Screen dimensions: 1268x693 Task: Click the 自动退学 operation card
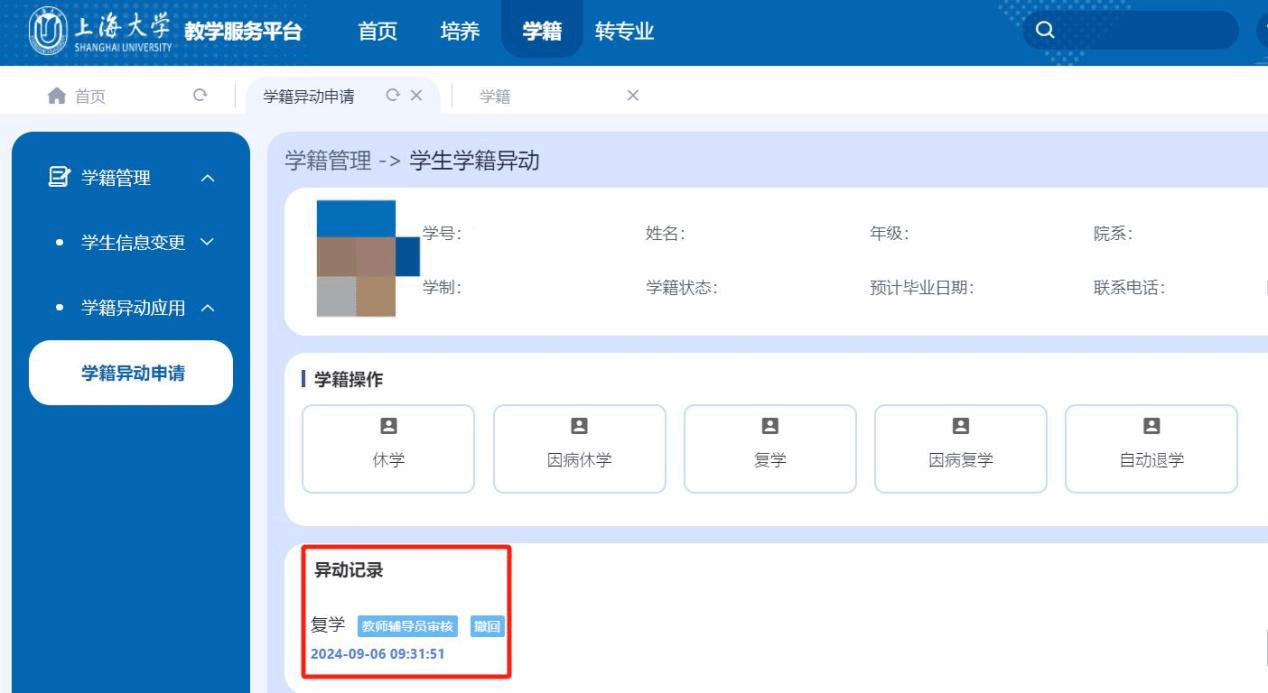[x=1151, y=448]
